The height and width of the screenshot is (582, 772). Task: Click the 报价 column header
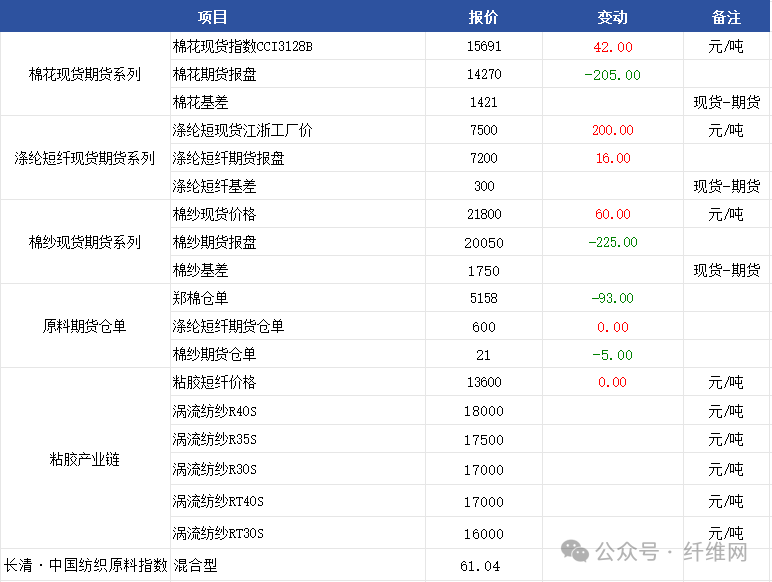coord(483,17)
